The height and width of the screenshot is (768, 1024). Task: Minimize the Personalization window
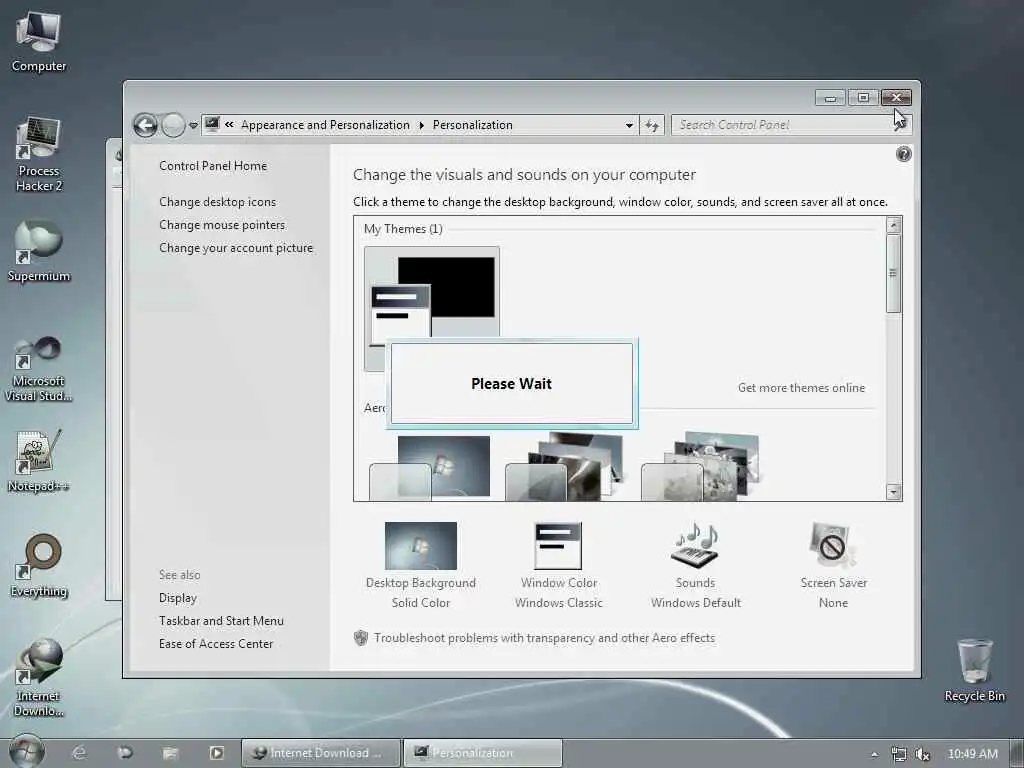pyautogui.click(x=831, y=98)
